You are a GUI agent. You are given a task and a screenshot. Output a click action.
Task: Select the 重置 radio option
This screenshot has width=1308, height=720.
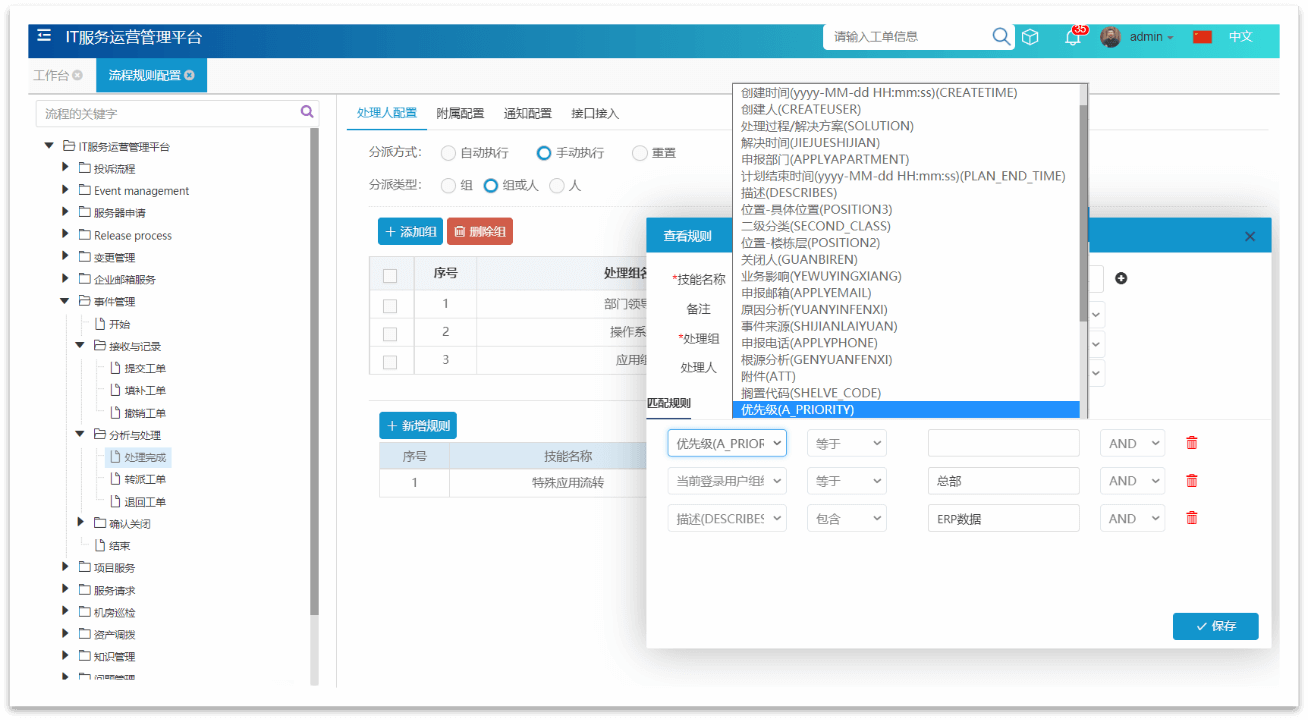pos(640,153)
